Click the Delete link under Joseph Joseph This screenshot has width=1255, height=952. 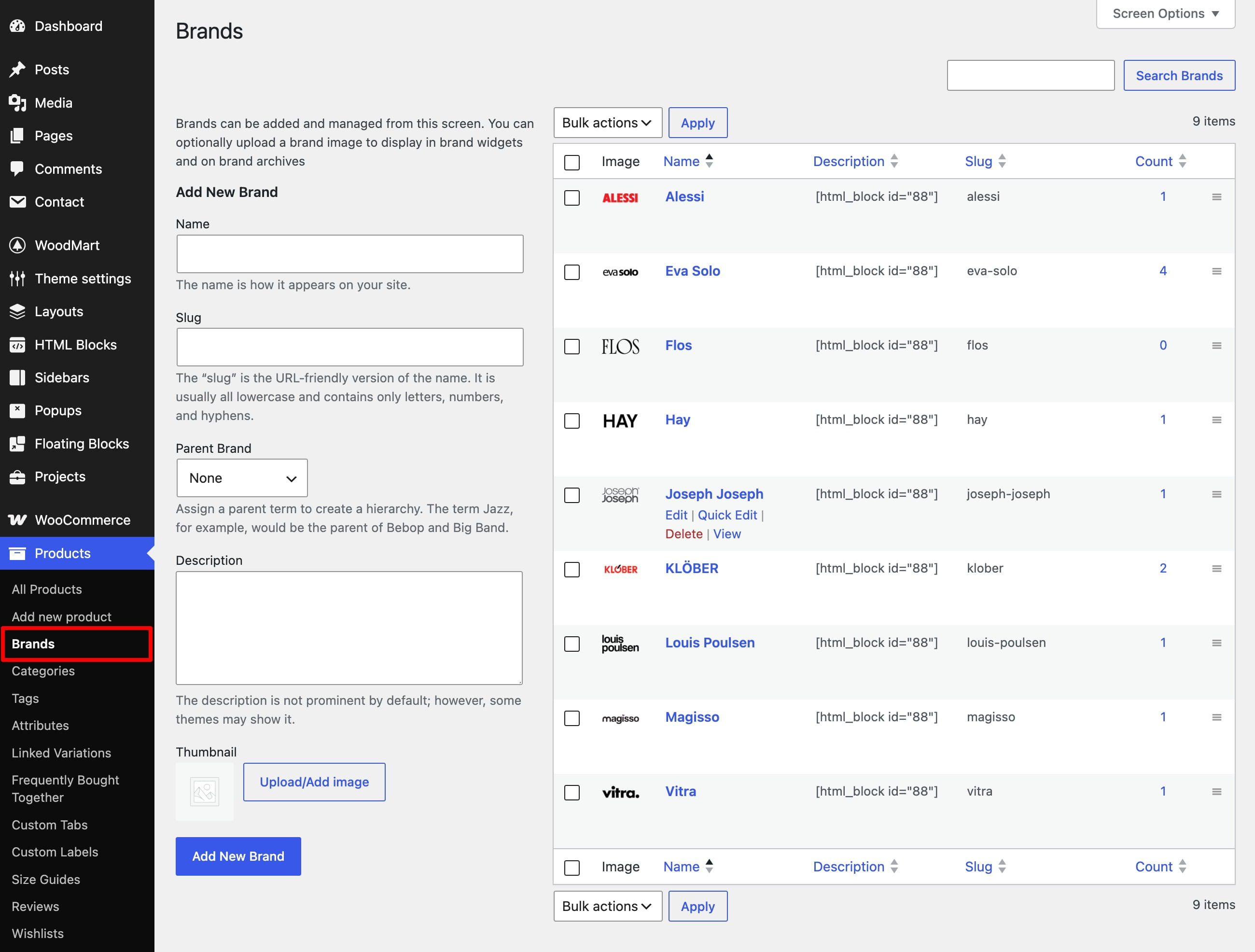click(x=683, y=534)
